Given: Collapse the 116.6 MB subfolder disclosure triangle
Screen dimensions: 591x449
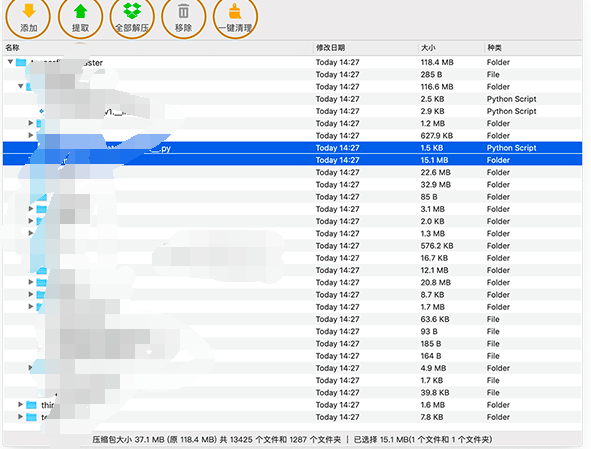Looking at the screenshot, I should (21, 86).
